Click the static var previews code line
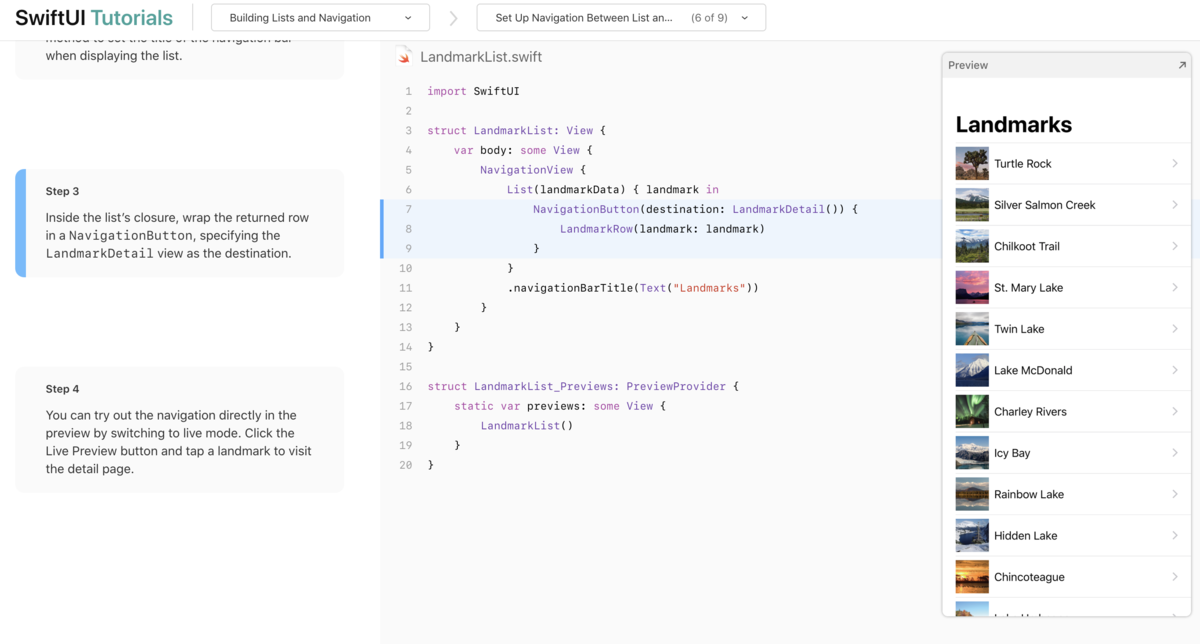 click(x=560, y=406)
